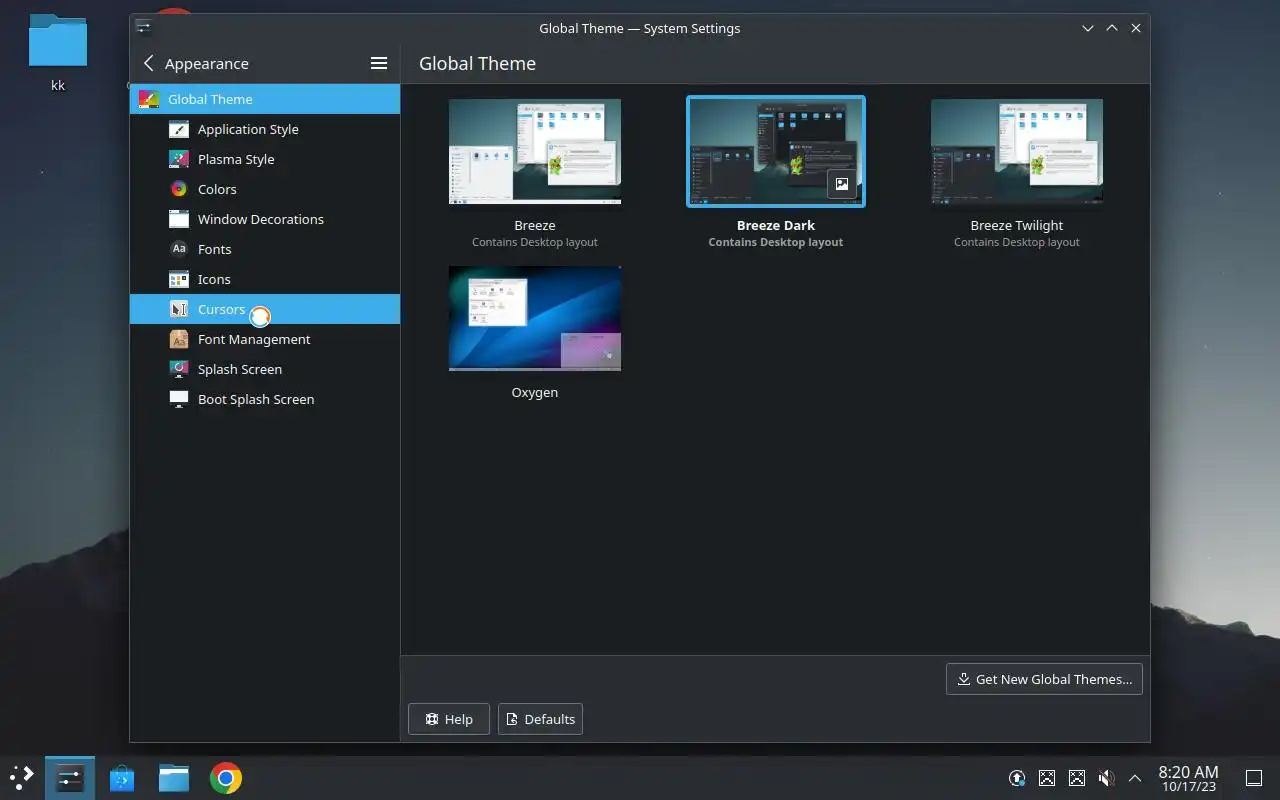The width and height of the screenshot is (1280, 800).
Task: Click the Font Management label
Action: point(254,339)
